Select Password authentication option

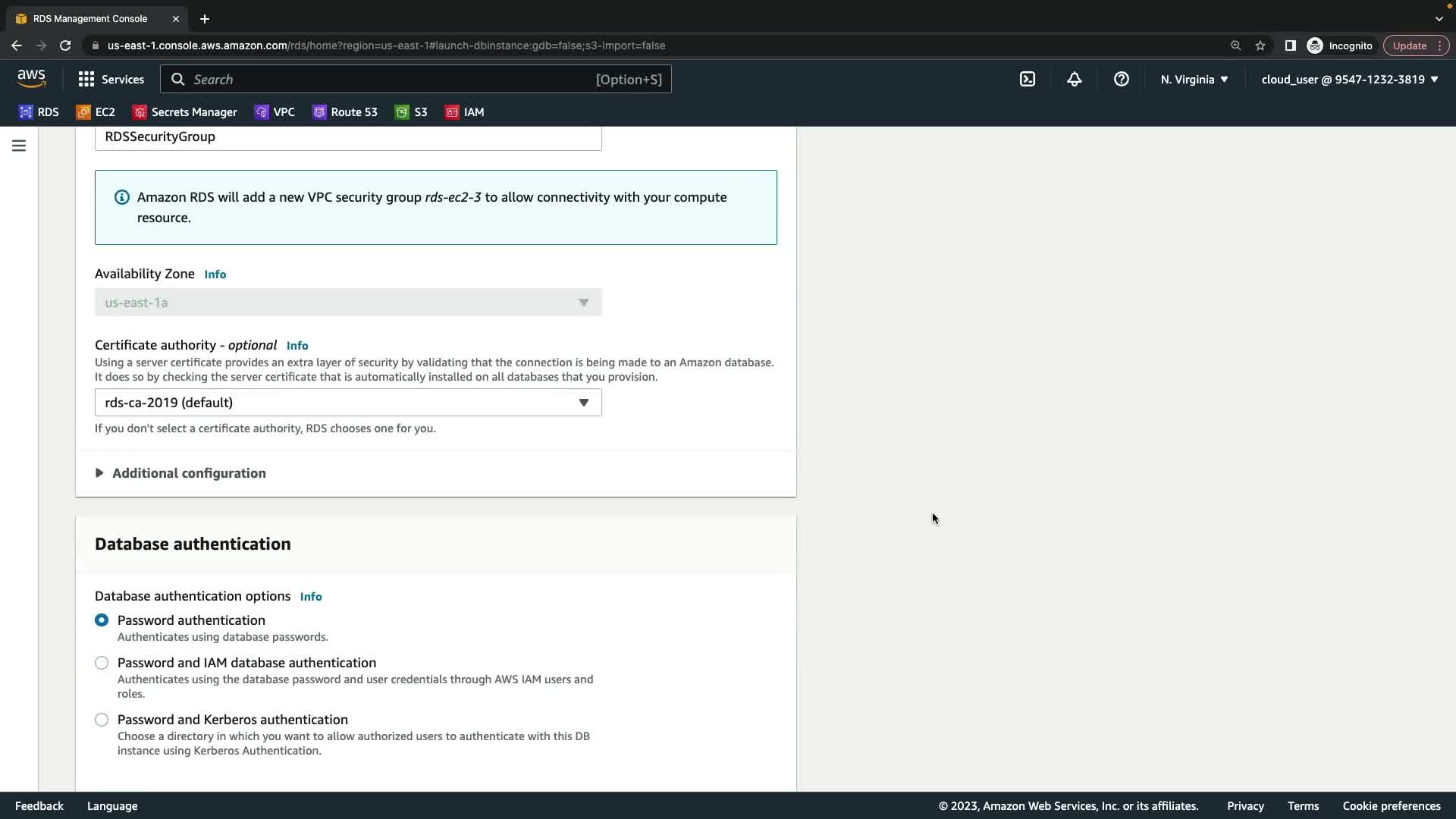click(102, 620)
